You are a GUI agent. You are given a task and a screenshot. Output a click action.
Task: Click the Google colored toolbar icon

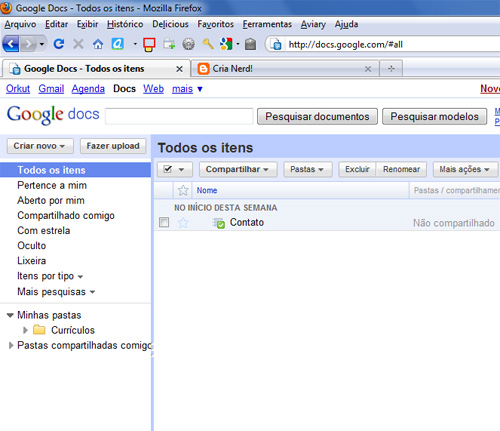(x=226, y=44)
